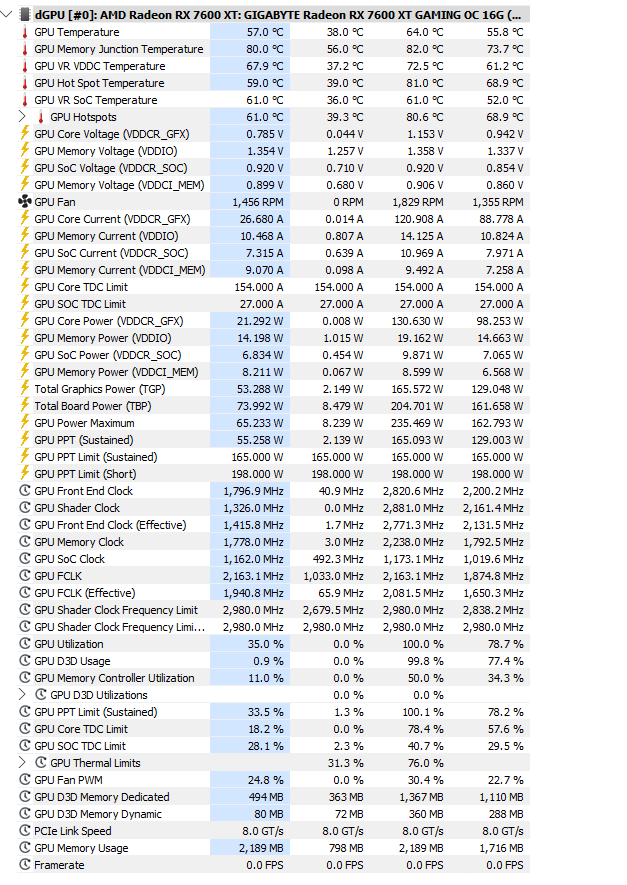Click clock icon beside PCIe Link Speed

tap(25, 831)
